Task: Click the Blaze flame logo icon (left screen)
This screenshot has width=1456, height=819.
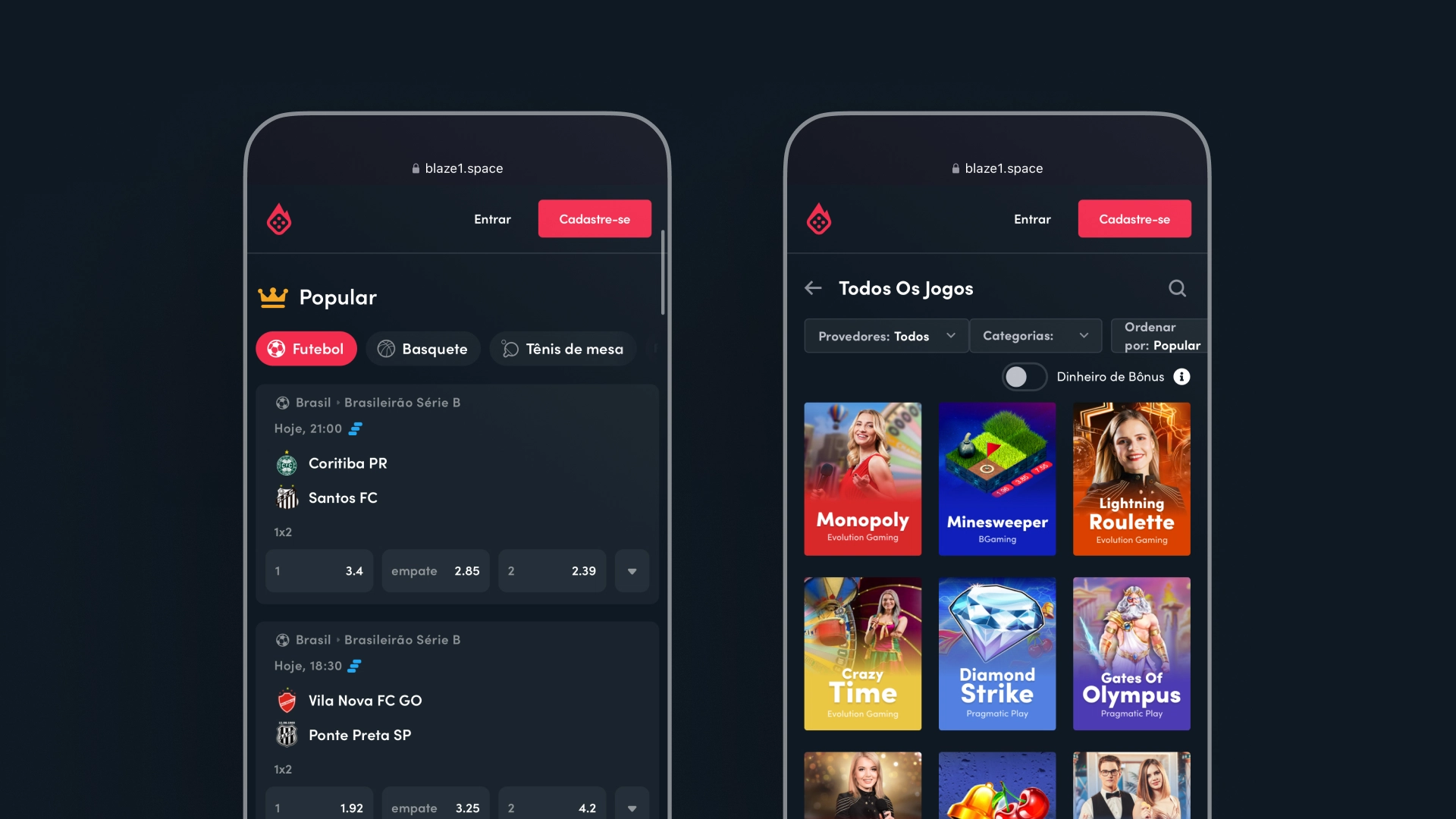Action: click(x=279, y=218)
